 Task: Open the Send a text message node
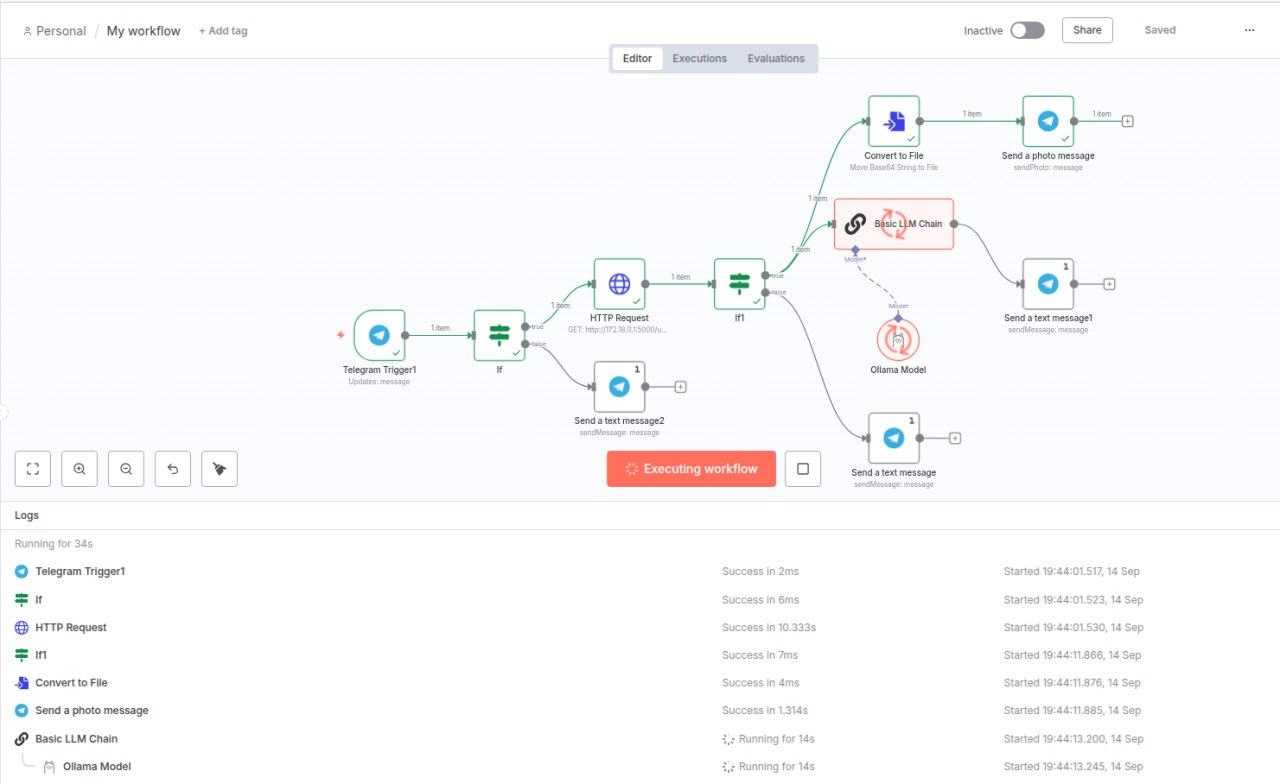(x=894, y=438)
